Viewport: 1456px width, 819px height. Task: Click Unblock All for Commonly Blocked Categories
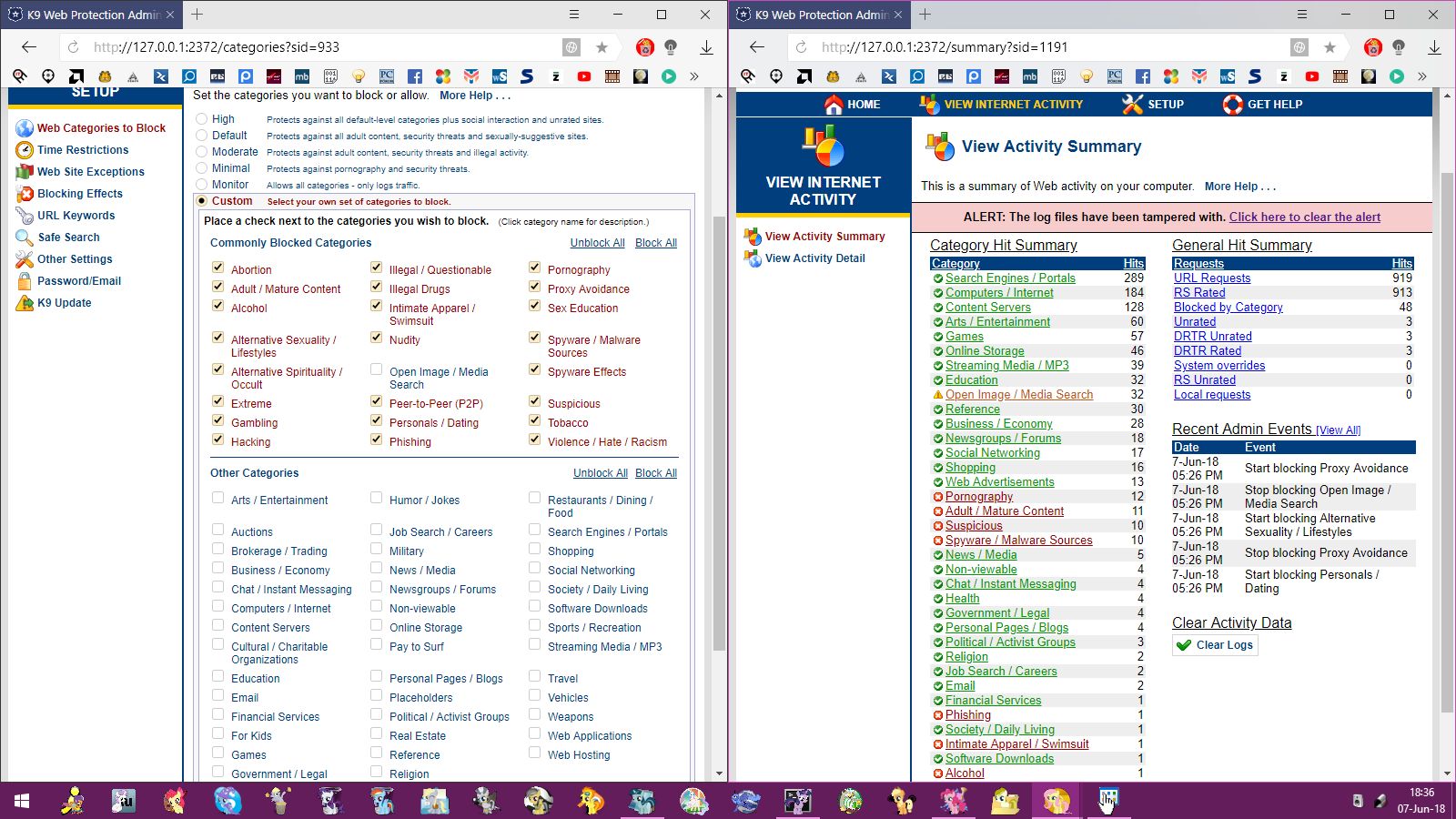pyautogui.click(x=597, y=243)
